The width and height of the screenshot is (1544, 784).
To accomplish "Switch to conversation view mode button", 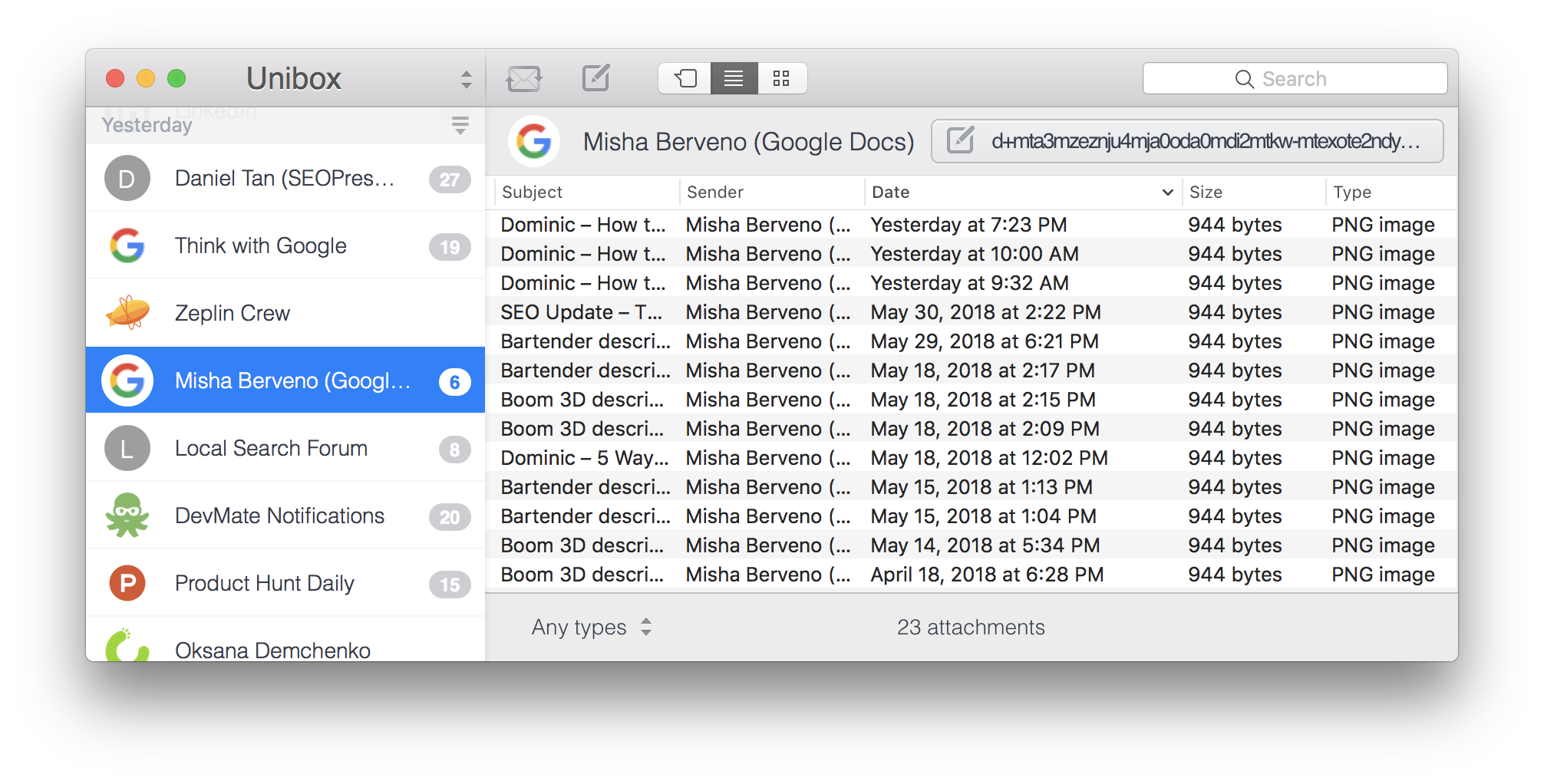I will coord(685,78).
